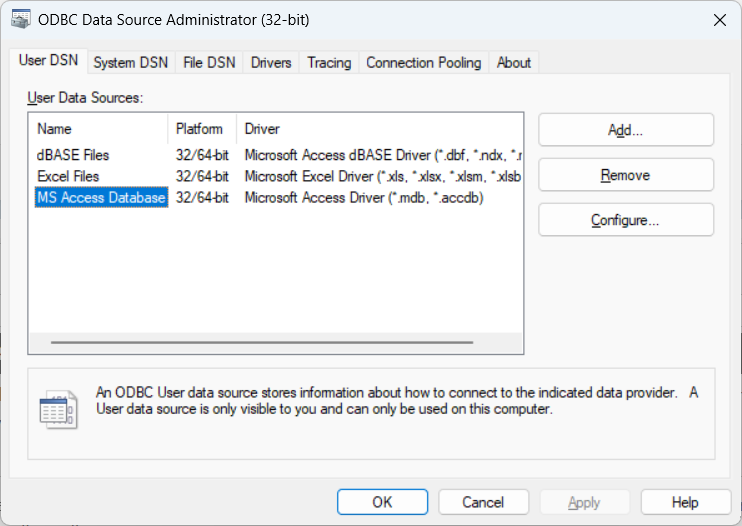Click the 32/64-bit platform cell for dBASE Files
Image resolution: width=742 pixels, height=526 pixels.
(x=202, y=155)
